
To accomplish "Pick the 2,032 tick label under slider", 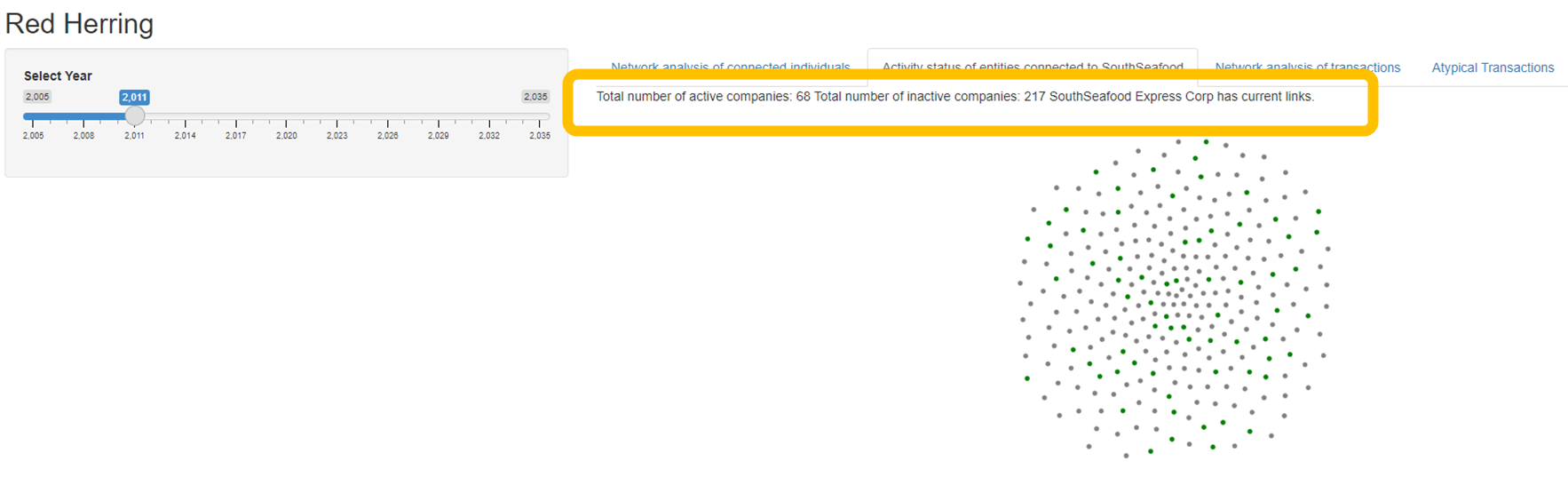I will tap(489, 136).
